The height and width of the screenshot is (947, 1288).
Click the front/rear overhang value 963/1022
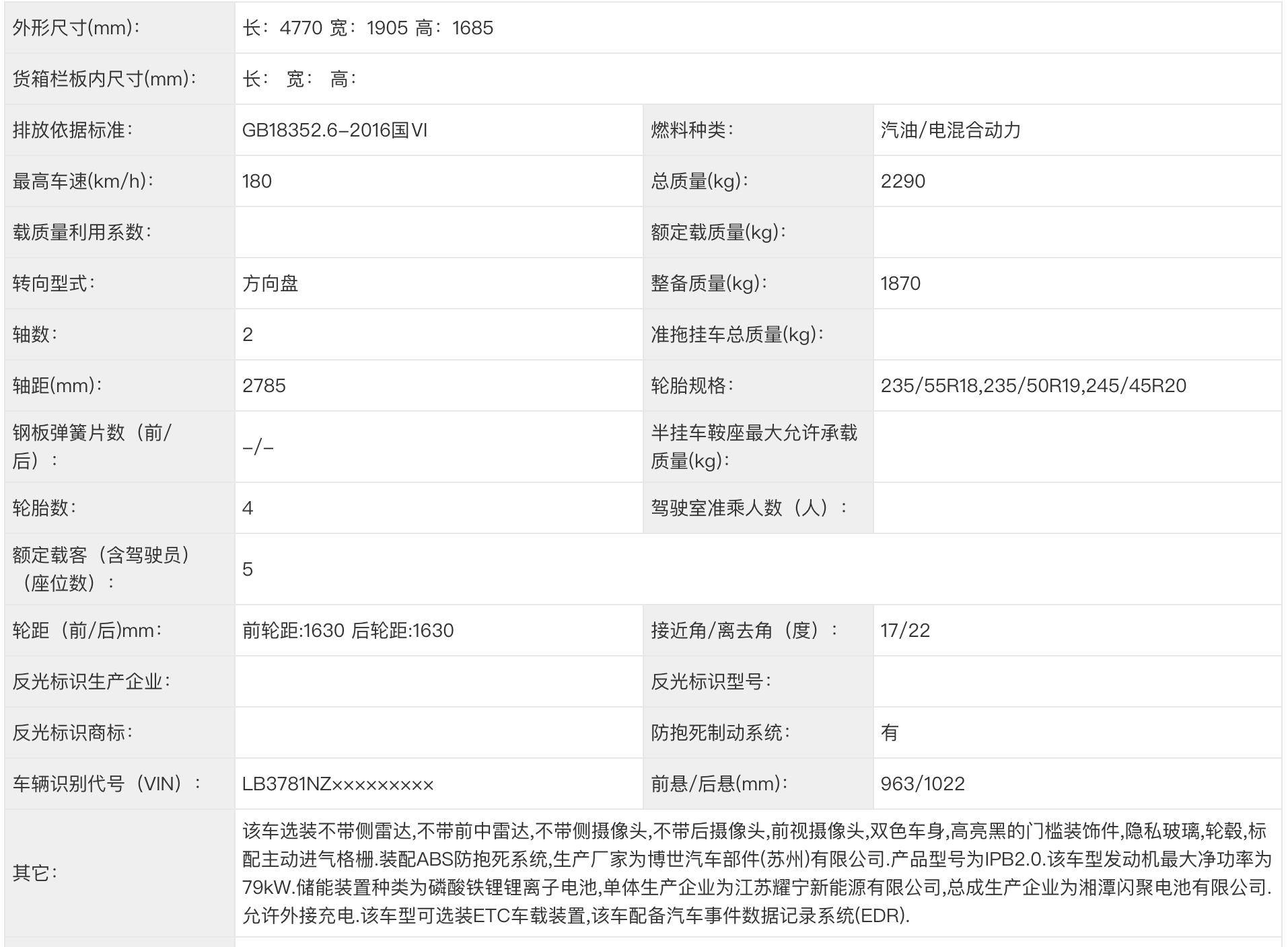922,784
